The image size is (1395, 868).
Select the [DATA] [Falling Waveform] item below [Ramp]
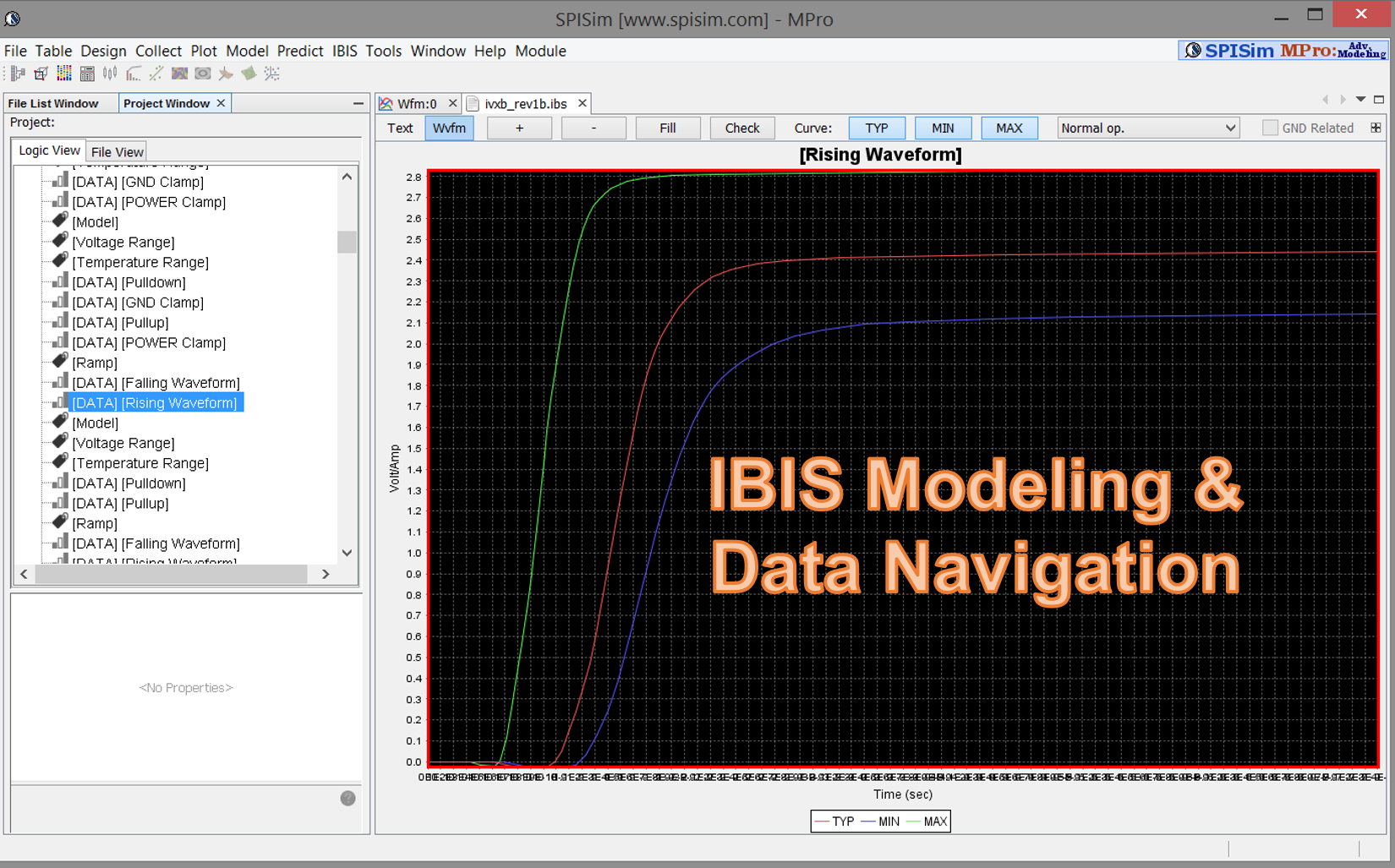coord(156,383)
